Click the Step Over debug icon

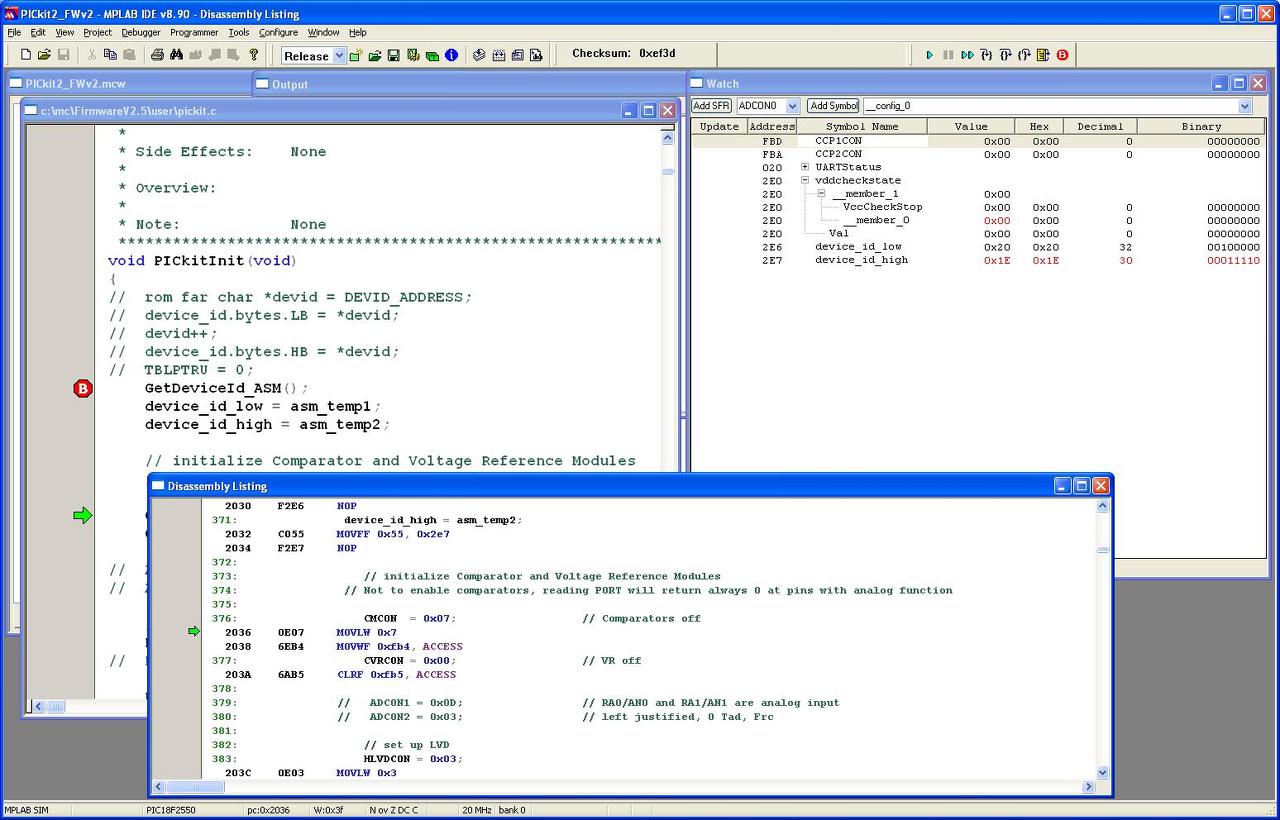click(1005, 55)
